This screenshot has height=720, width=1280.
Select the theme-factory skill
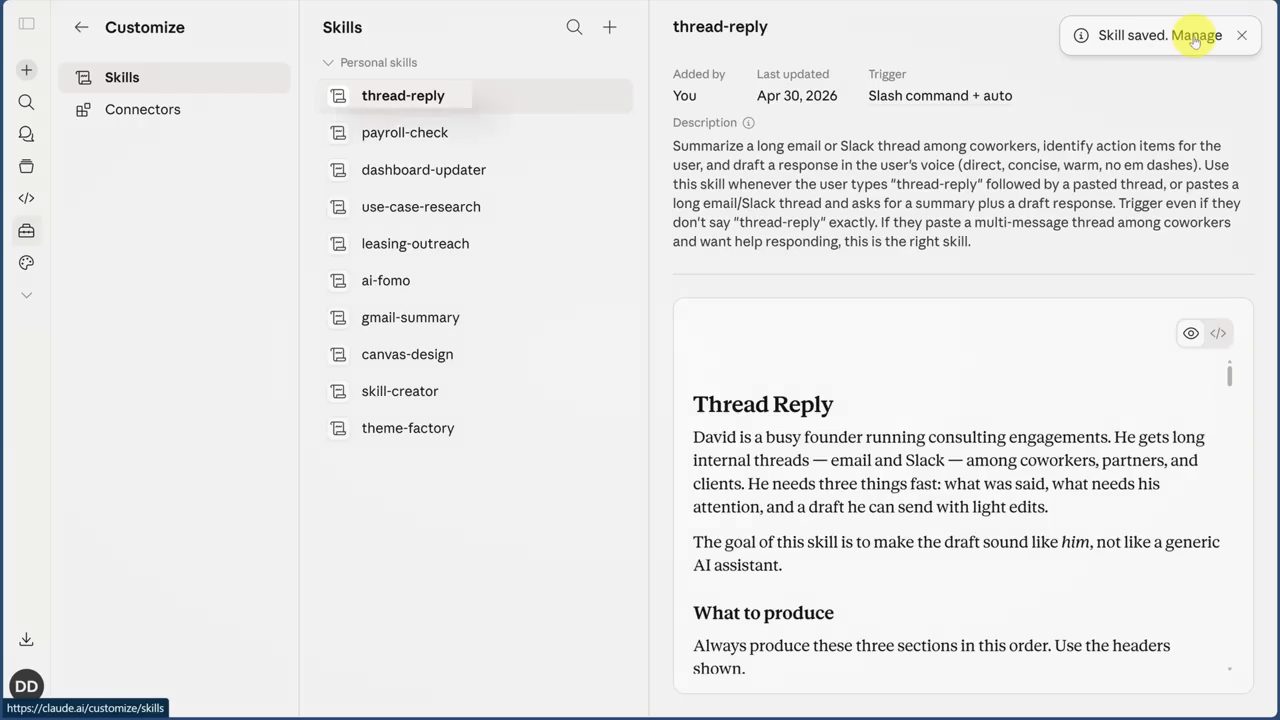coord(477,428)
